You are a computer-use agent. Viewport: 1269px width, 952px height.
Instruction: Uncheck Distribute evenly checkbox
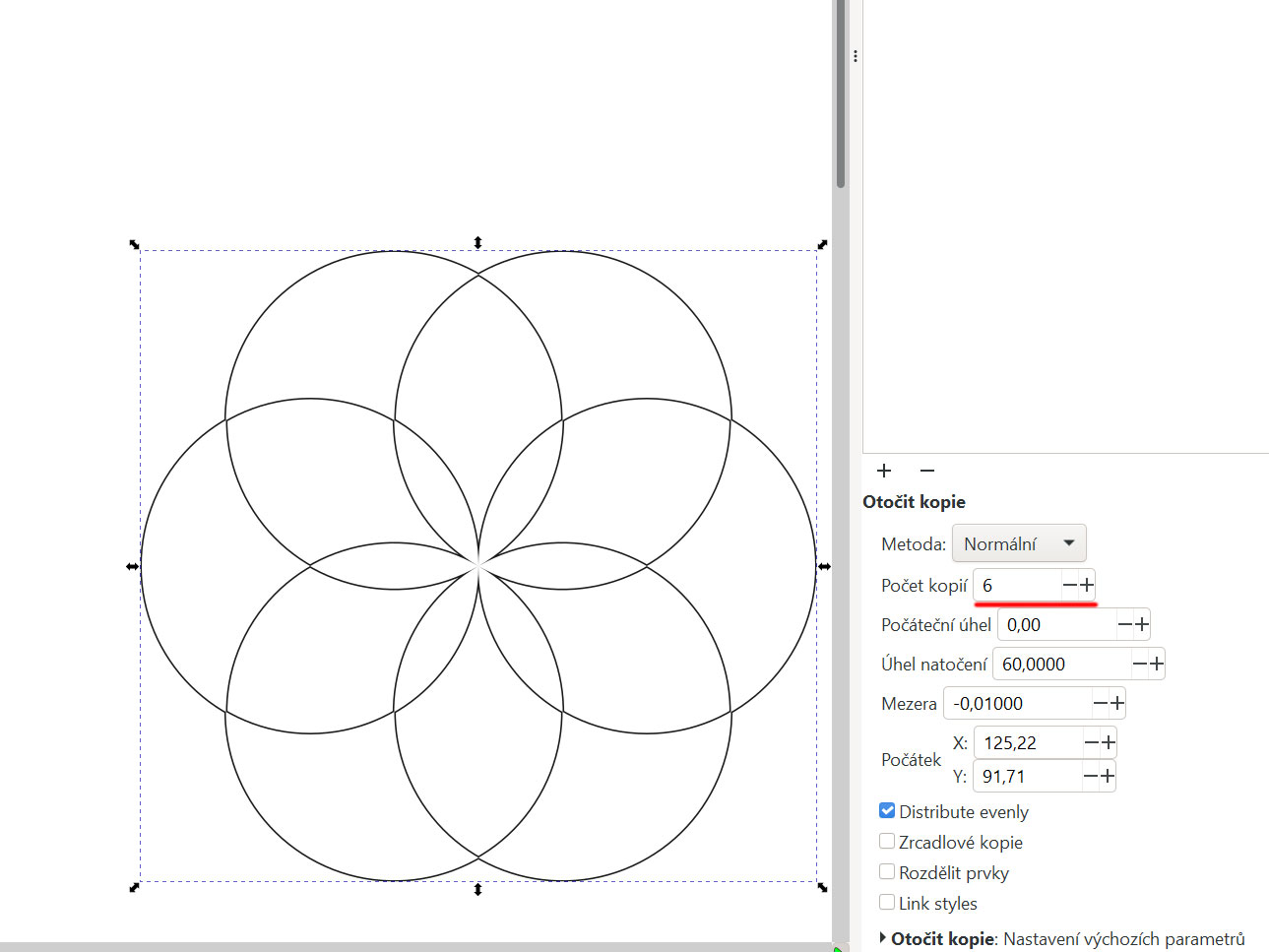coord(887,811)
